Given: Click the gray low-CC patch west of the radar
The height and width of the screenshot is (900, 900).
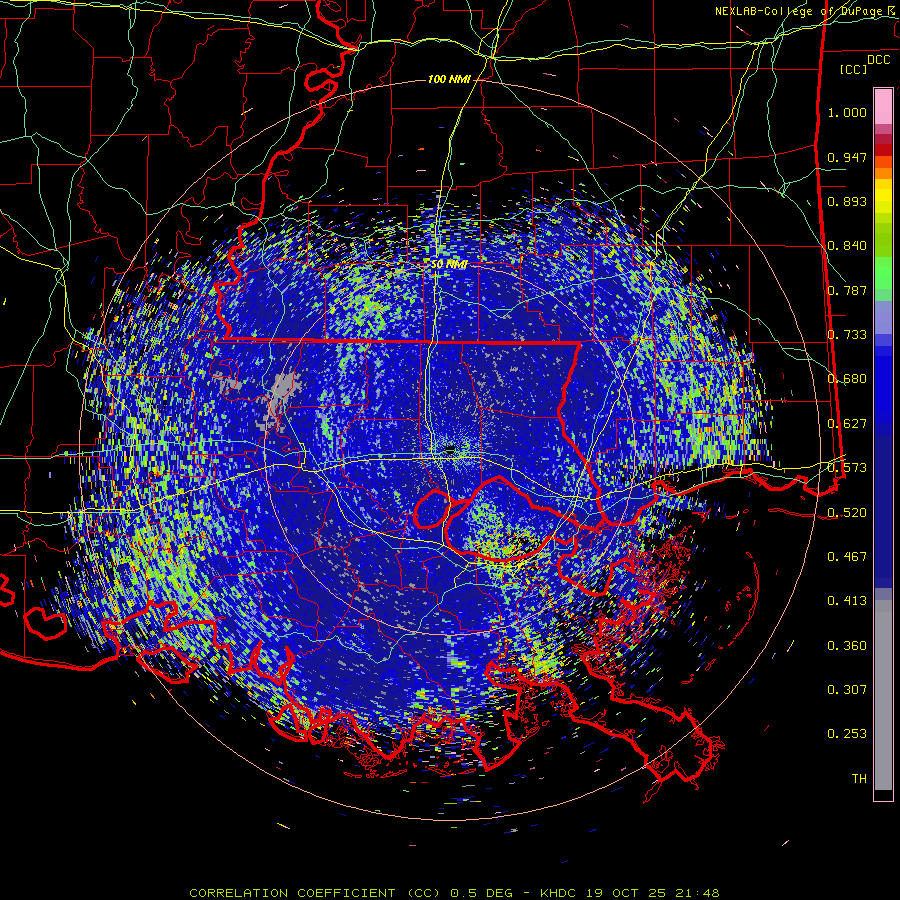Looking at the screenshot, I should (283, 392).
